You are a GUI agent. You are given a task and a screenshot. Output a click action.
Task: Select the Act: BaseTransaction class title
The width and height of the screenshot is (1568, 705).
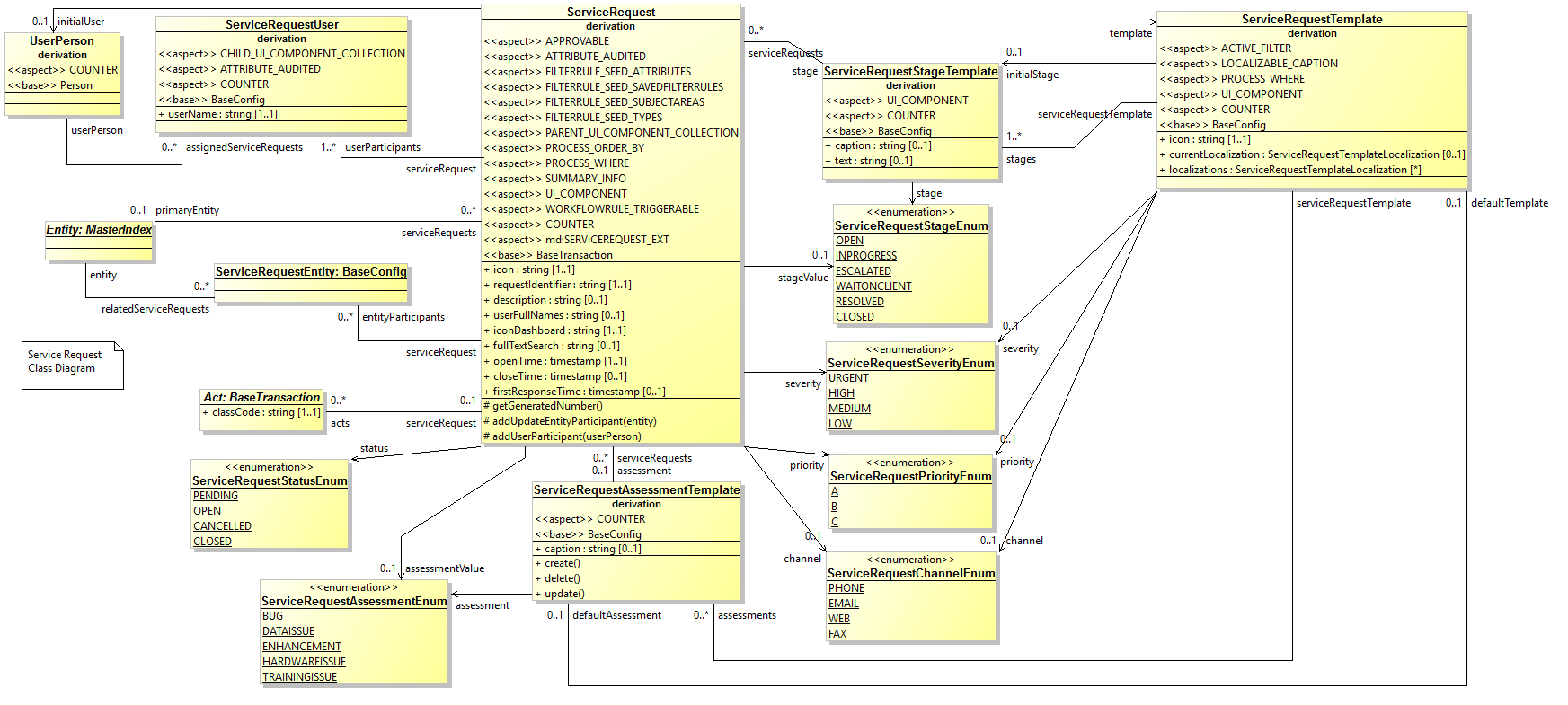(x=261, y=397)
